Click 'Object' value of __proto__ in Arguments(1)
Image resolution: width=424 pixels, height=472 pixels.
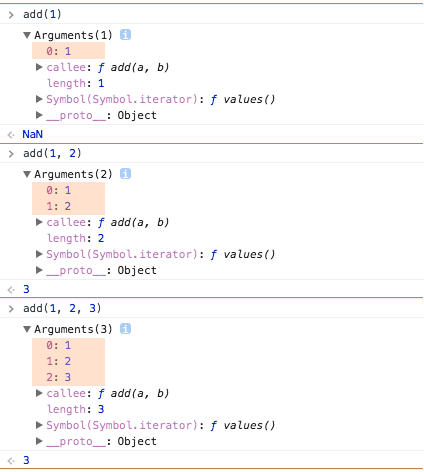137,115
